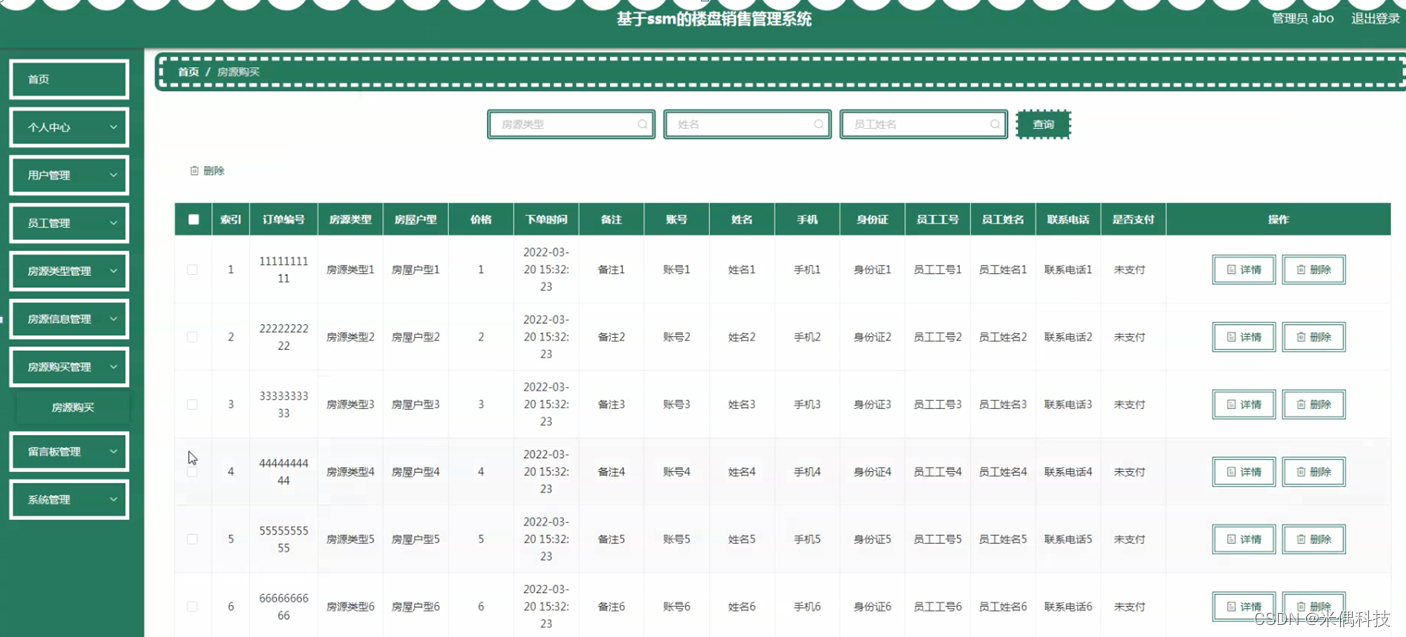Image resolution: width=1406 pixels, height=637 pixels.
Task: Open 详情 for row 6
Action: pyautogui.click(x=1244, y=606)
